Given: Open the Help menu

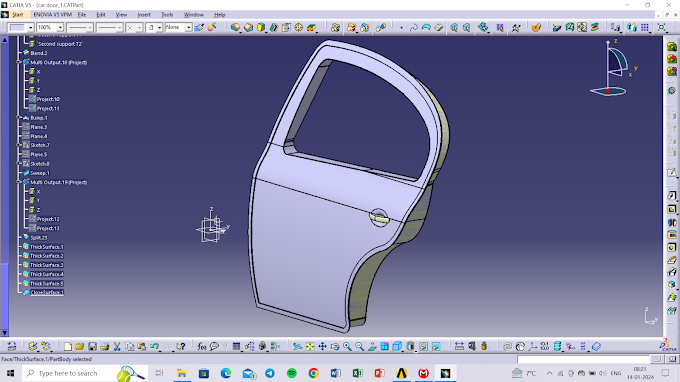Looking at the screenshot, I should coord(219,15).
